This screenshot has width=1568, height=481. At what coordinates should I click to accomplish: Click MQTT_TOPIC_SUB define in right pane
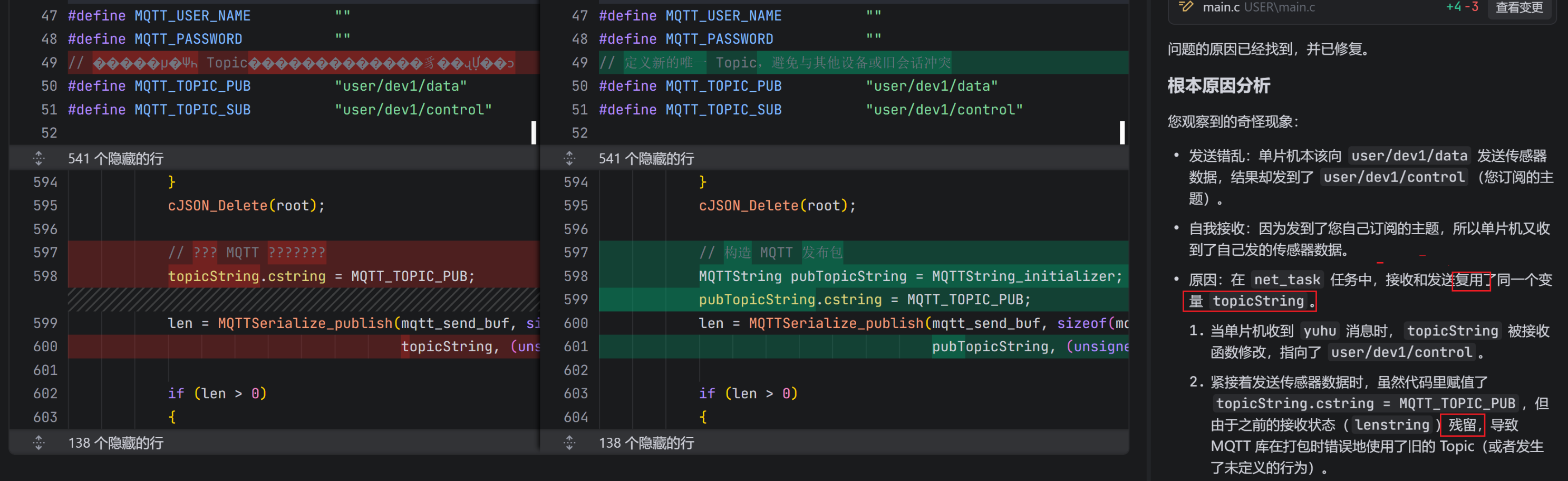[723, 110]
